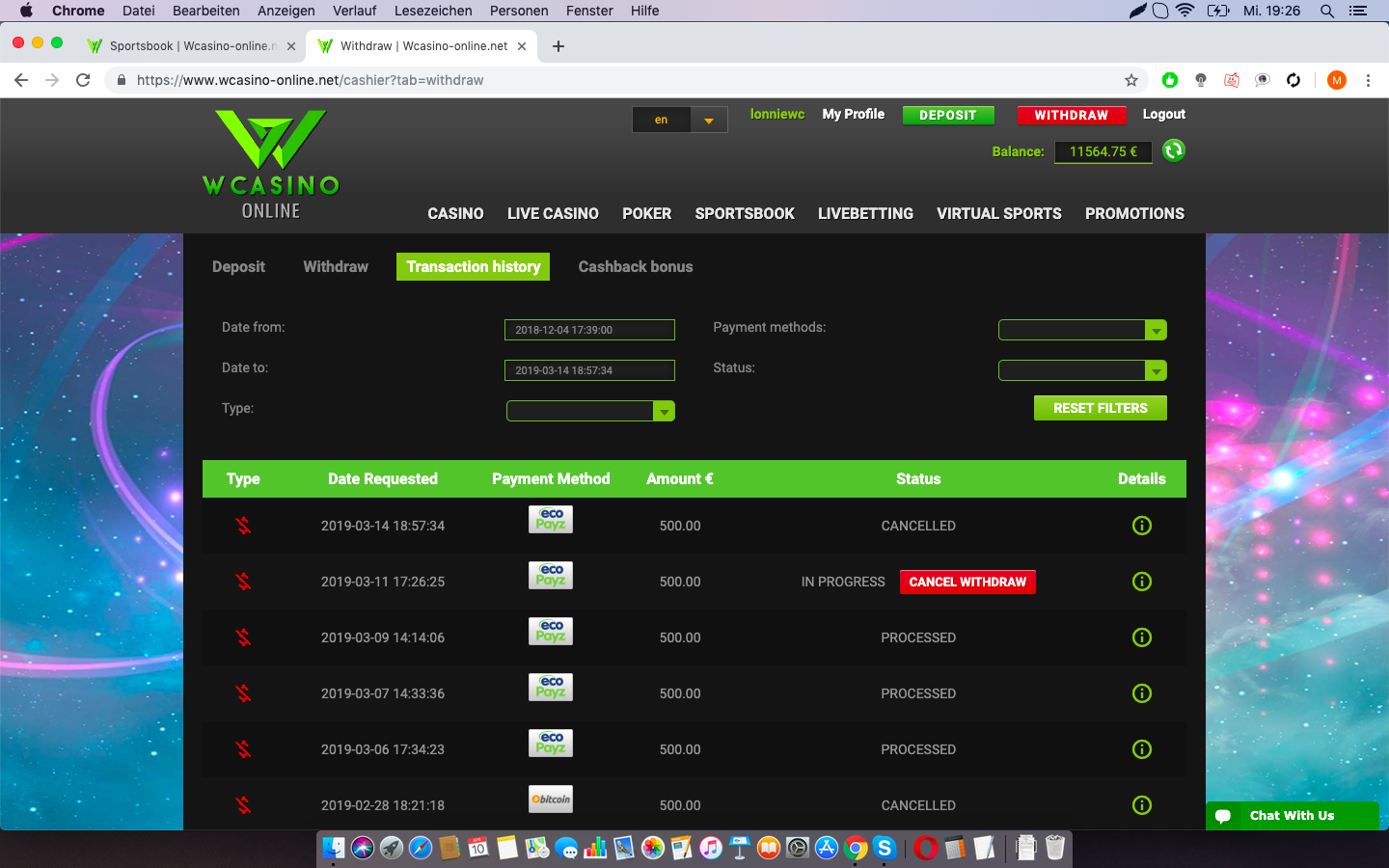The image size is (1389, 868).
Task: Click RESET FILTERS button
Action: point(1101,408)
